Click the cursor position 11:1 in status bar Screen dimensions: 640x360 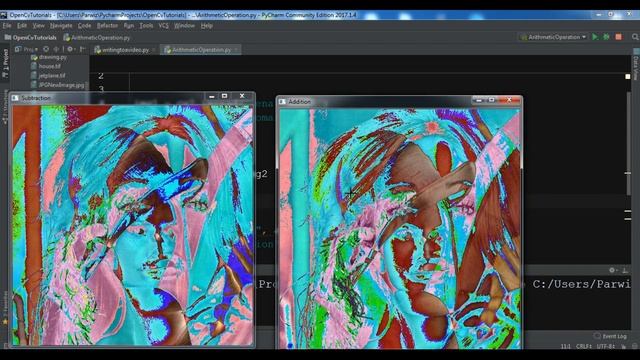coord(565,347)
